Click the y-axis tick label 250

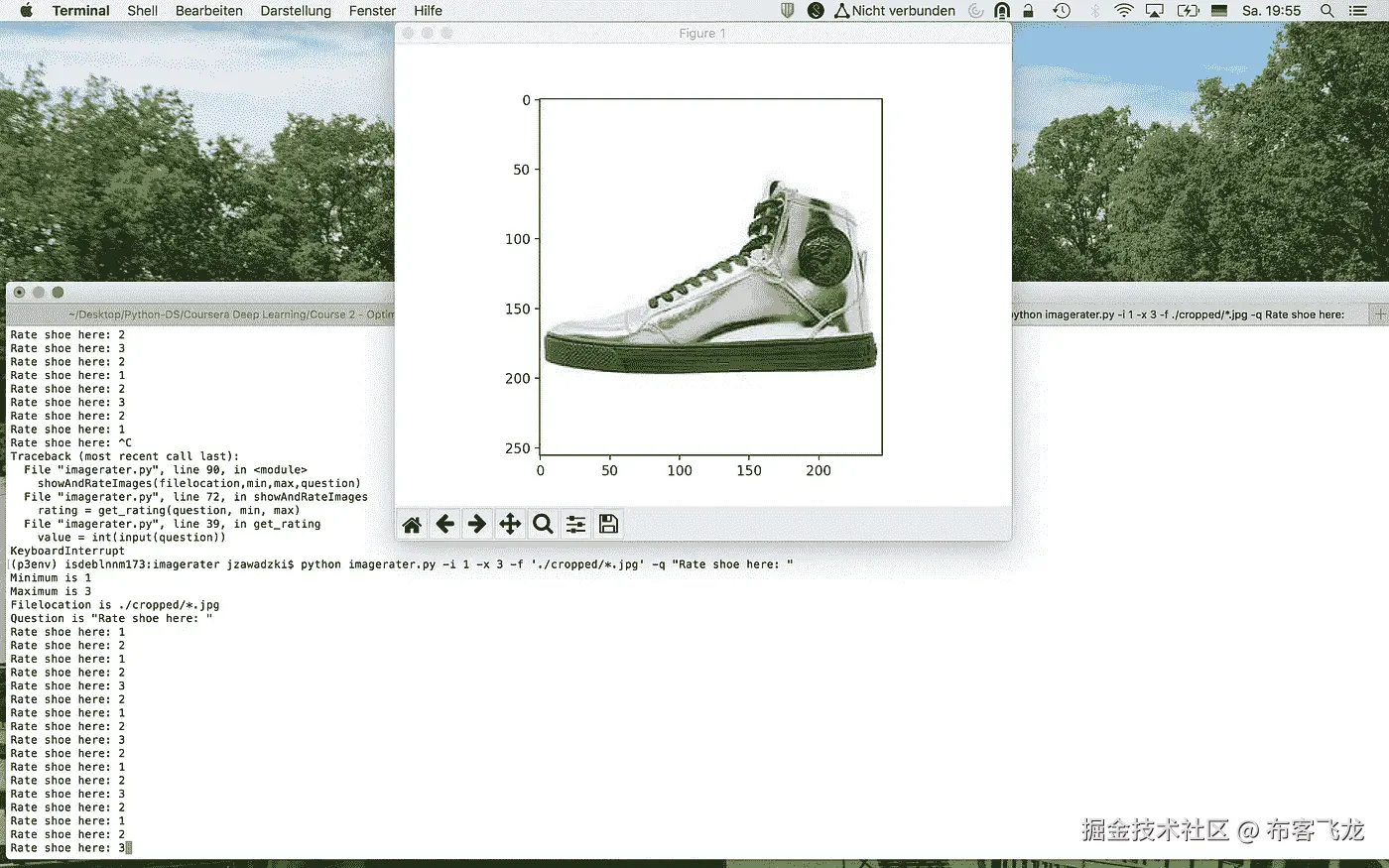517,448
